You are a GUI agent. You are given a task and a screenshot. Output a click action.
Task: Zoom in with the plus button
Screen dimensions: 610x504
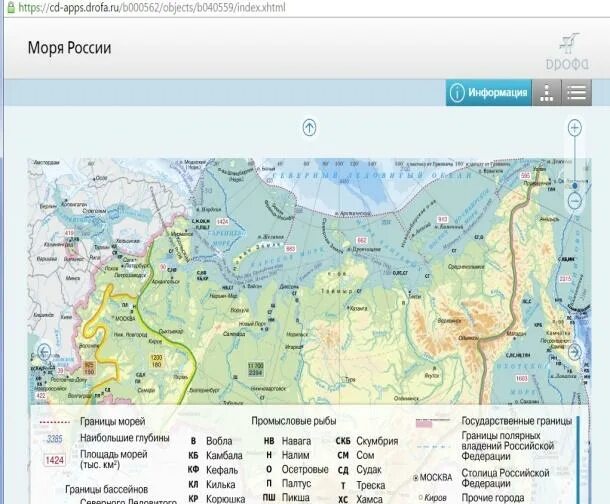click(575, 128)
